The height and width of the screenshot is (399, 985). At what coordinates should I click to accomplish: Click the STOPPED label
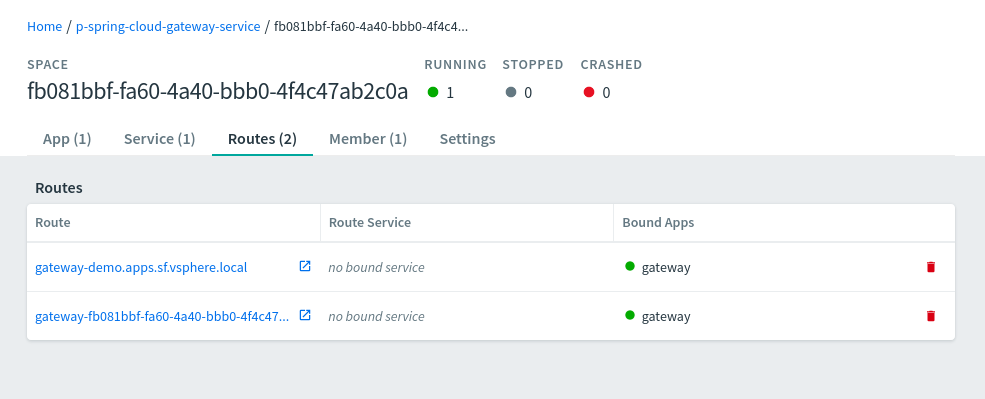(x=533, y=64)
